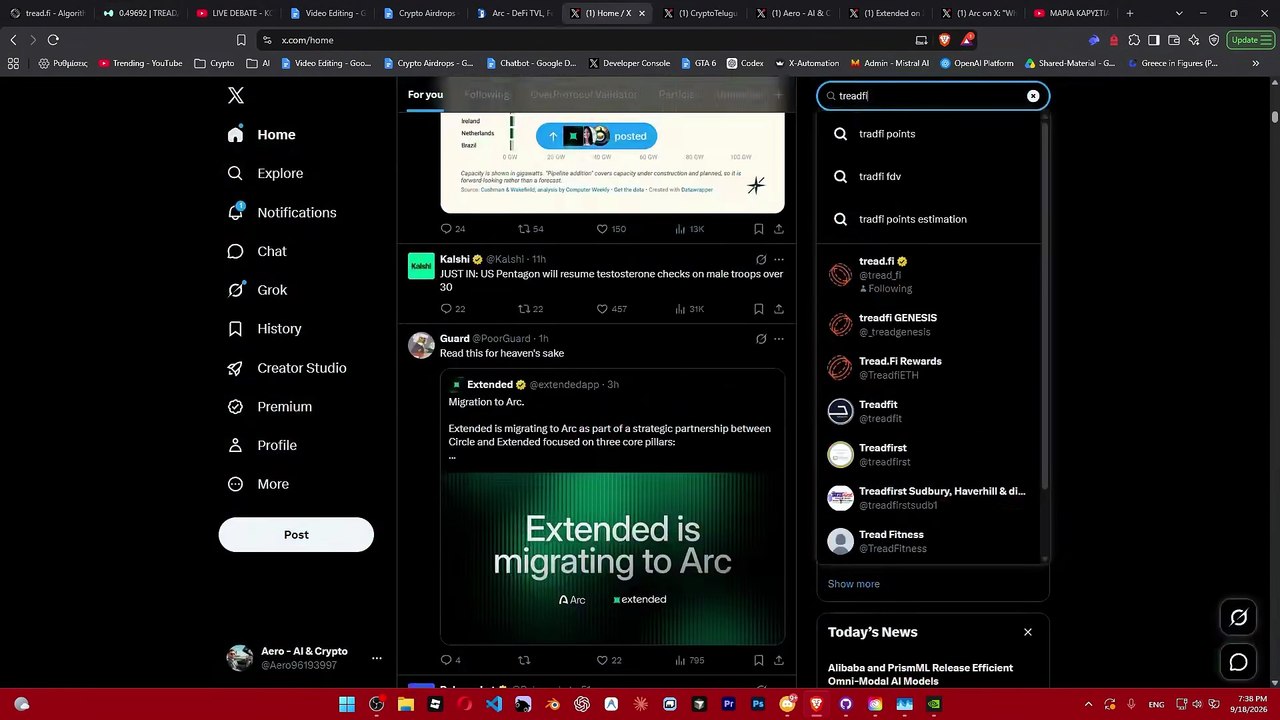Select the 'tradfi fdv' suggestion
1280x720 pixels.
pos(930,176)
